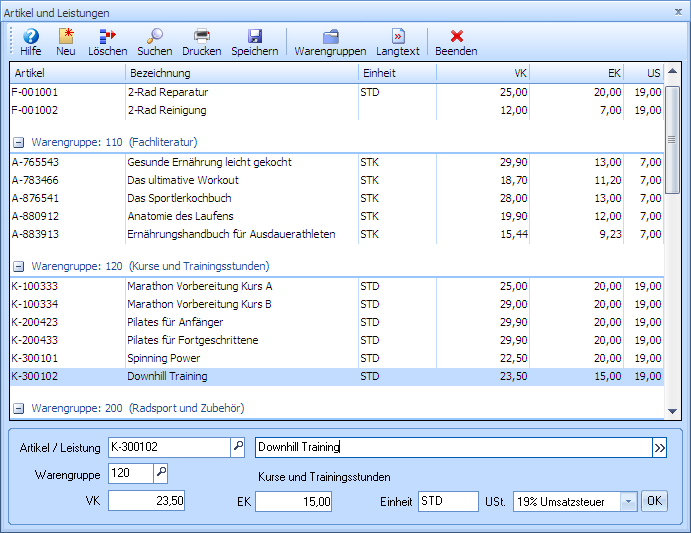Select row A-880912 Anatomie des Laufens
The width and height of the screenshot is (691, 533).
pyautogui.click(x=337, y=217)
